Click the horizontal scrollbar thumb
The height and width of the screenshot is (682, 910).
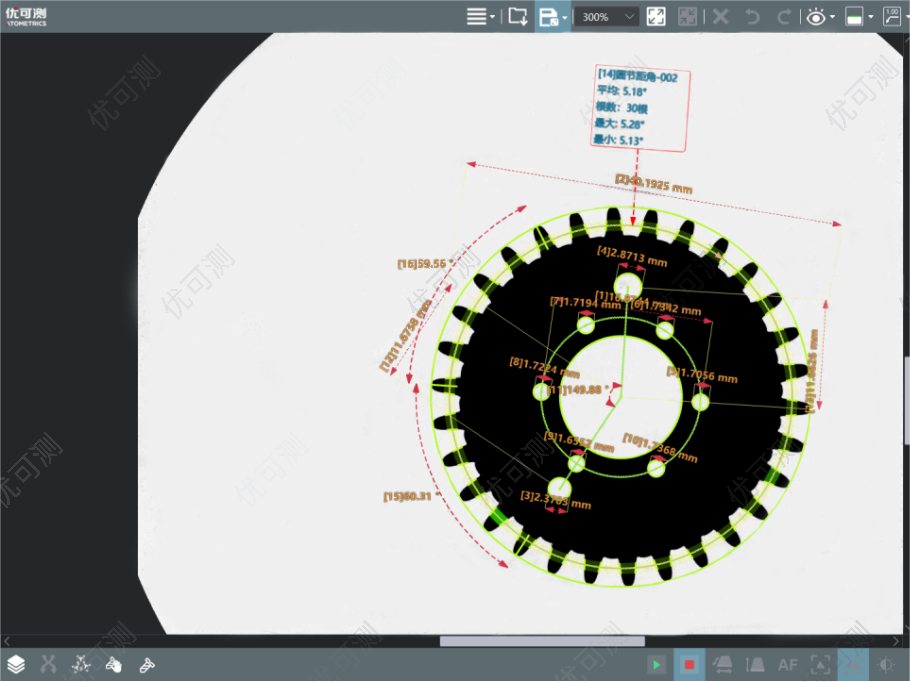542,641
